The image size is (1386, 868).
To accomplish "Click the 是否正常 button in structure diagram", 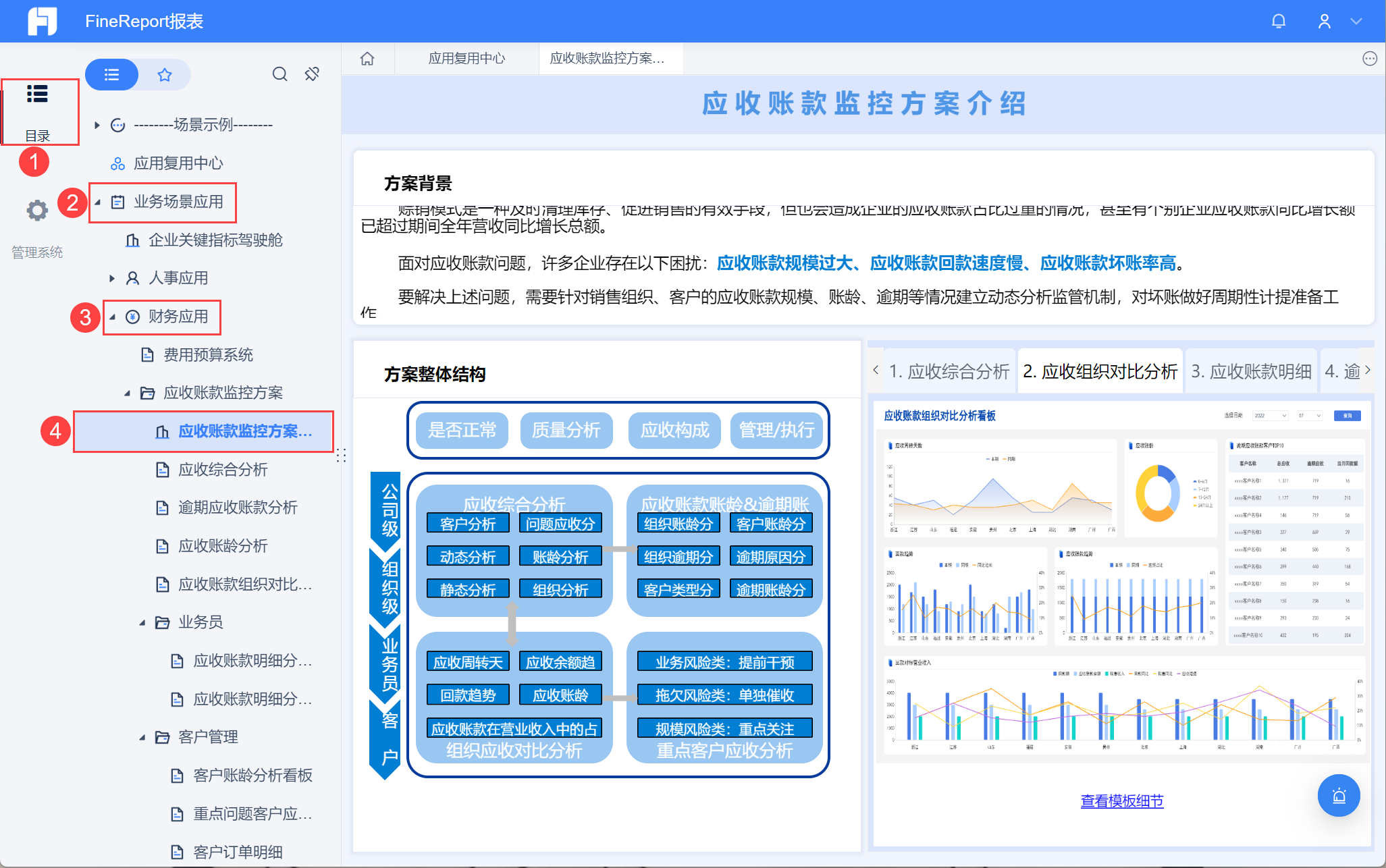I will [462, 430].
